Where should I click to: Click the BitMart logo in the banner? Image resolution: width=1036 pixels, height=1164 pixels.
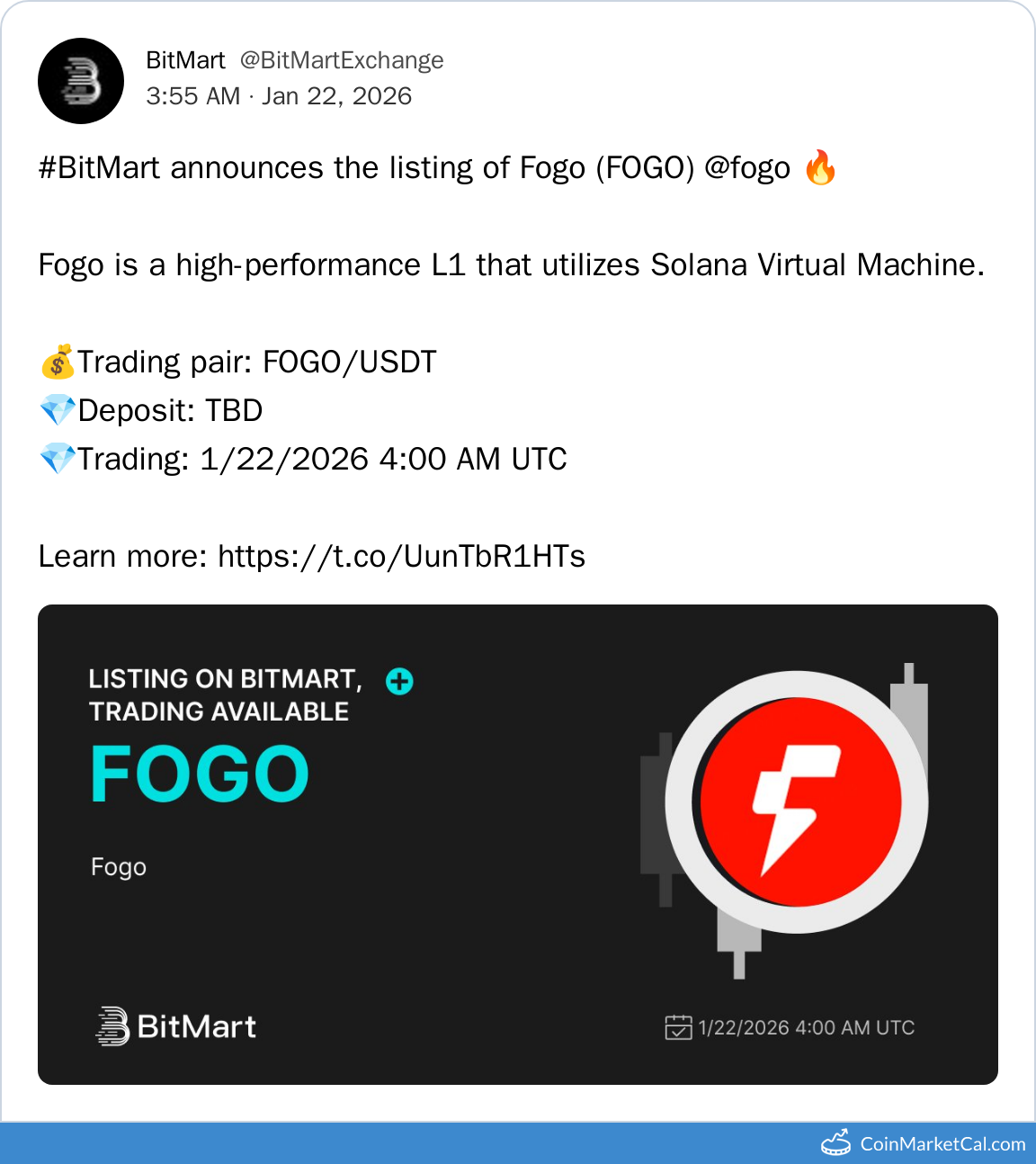point(176,1026)
